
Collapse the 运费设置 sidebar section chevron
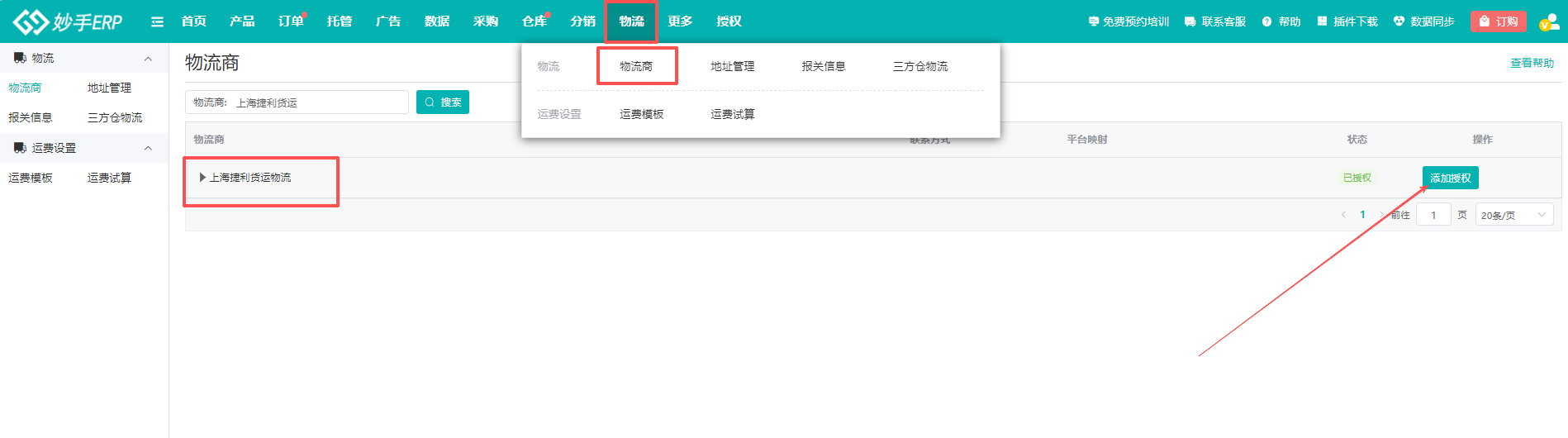[148, 148]
